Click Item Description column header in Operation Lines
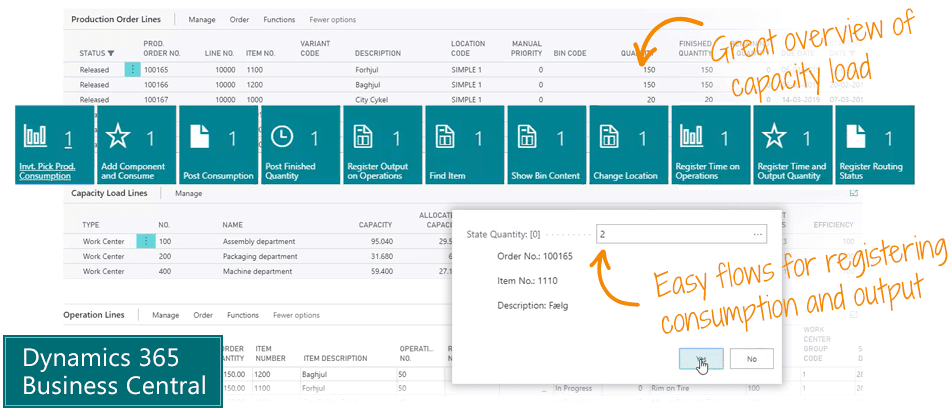This screenshot has width=950, height=419. tap(335, 358)
